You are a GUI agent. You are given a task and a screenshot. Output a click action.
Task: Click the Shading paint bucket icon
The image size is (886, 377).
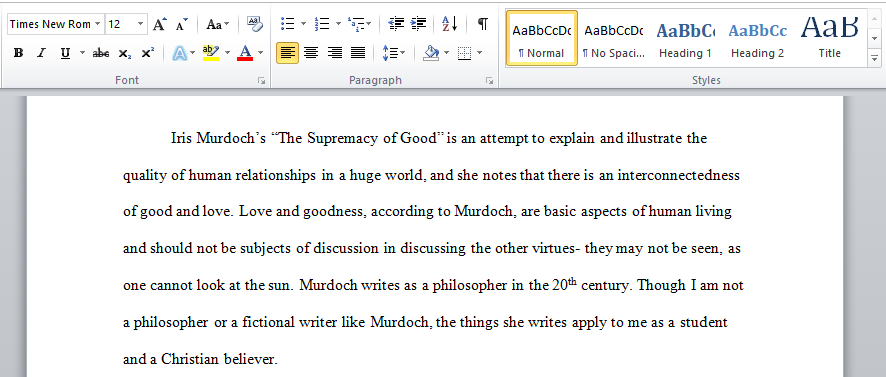(431, 53)
